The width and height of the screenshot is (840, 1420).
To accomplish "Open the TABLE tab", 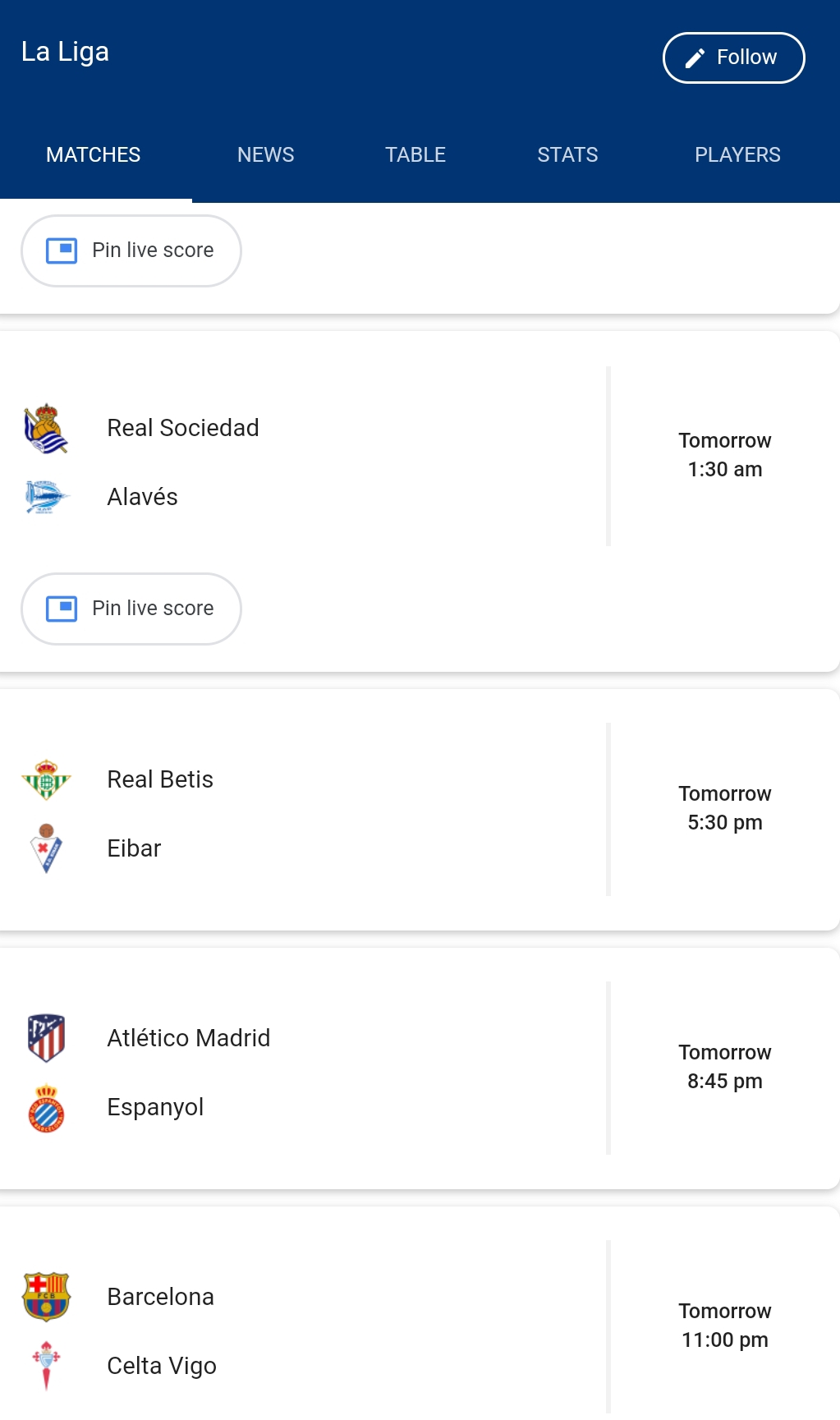I will [415, 154].
